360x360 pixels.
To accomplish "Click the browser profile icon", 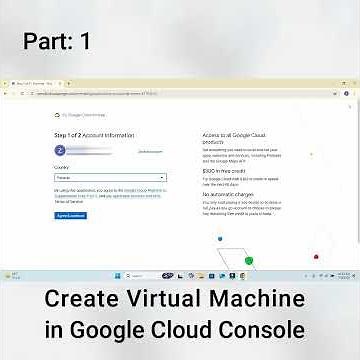I will click(x=346, y=94).
